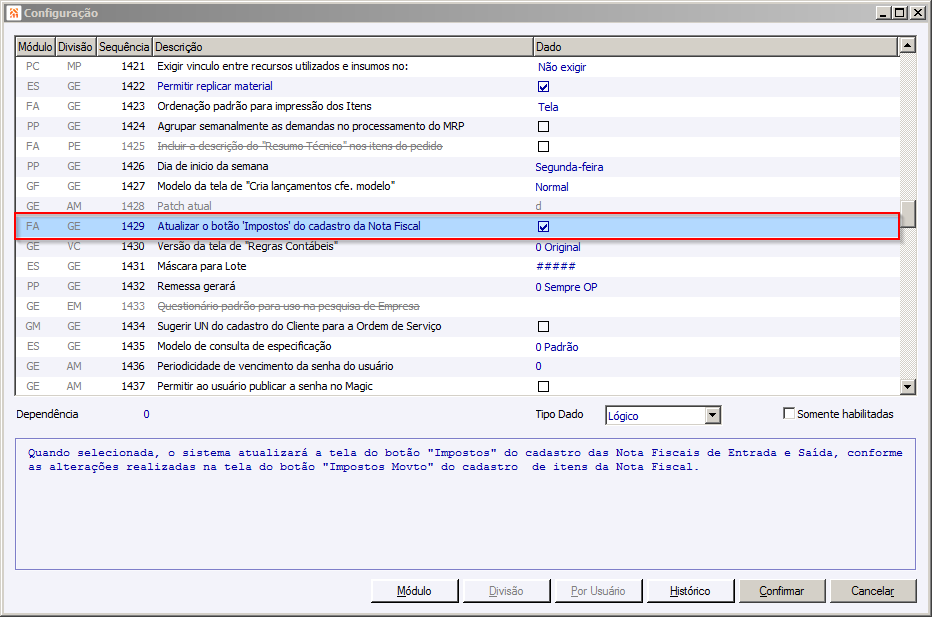Click the Dependência value 0
Image resolution: width=932 pixels, height=617 pixels.
click(146, 414)
